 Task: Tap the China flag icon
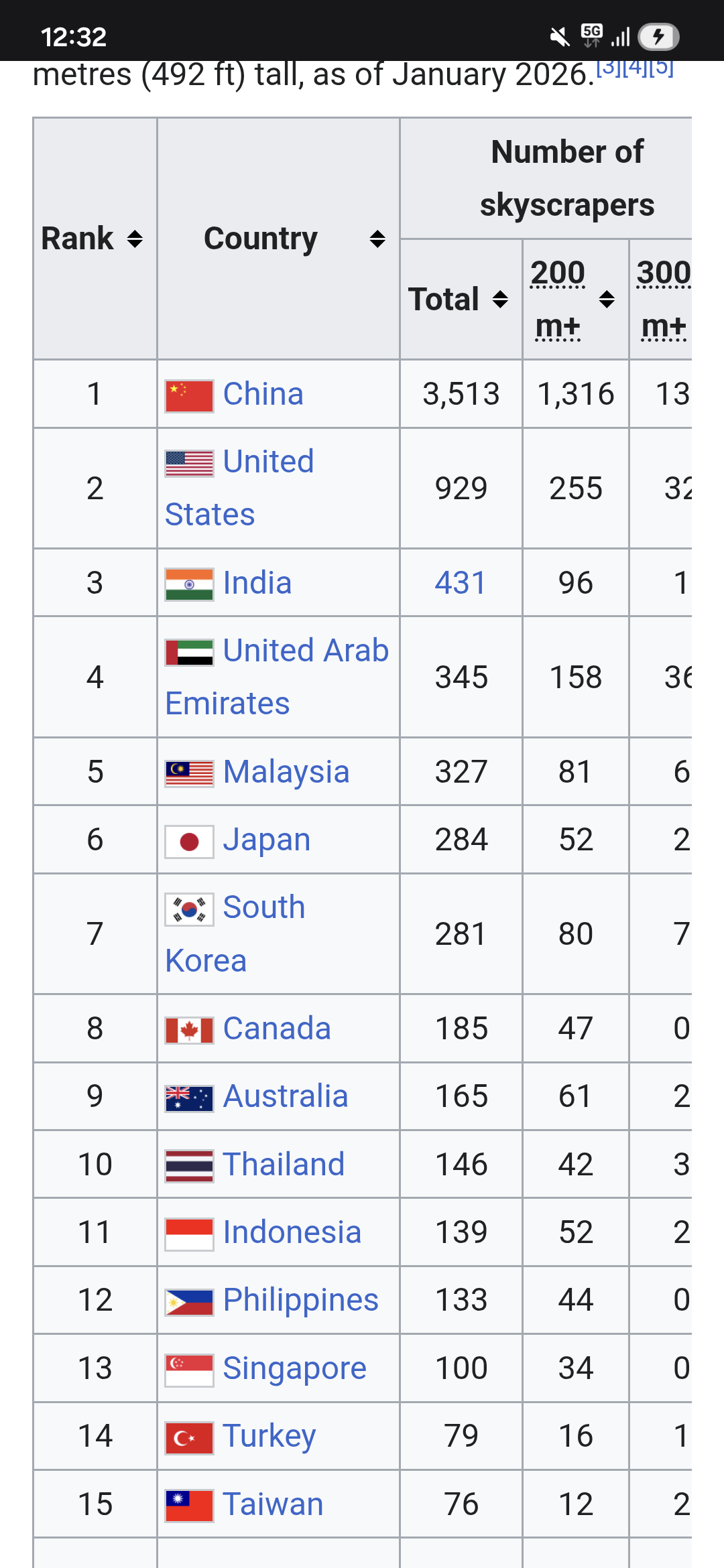click(x=189, y=395)
